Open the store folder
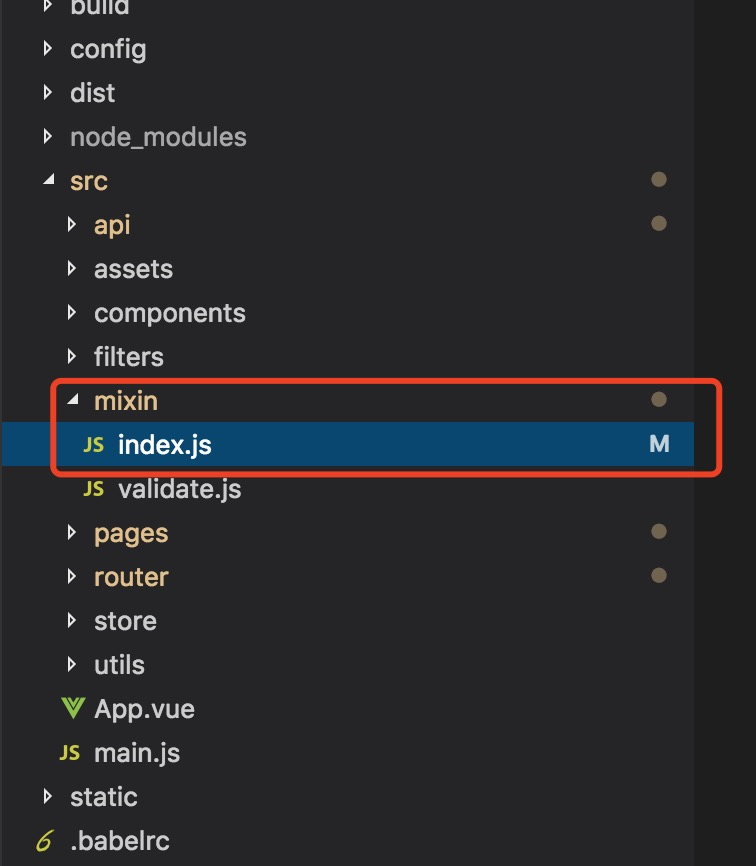 [x=125, y=621]
